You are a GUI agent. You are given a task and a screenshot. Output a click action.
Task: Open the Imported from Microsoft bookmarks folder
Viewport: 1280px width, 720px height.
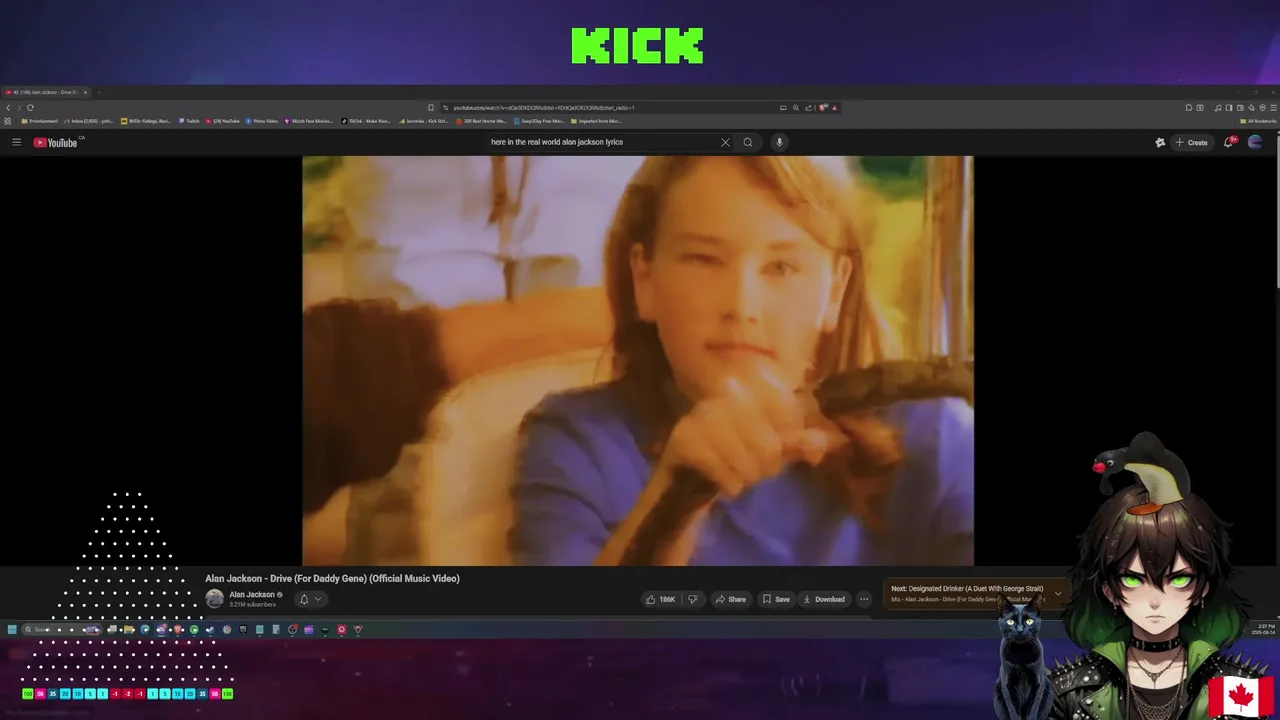(x=596, y=121)
